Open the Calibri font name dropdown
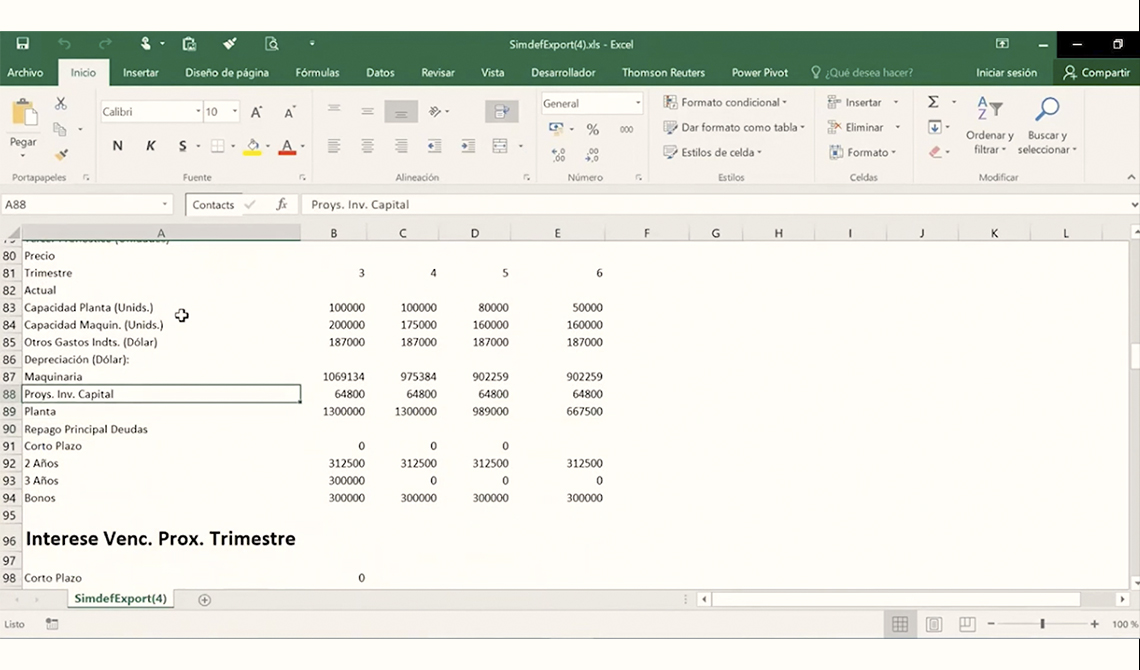 click(x=198, y=111)
